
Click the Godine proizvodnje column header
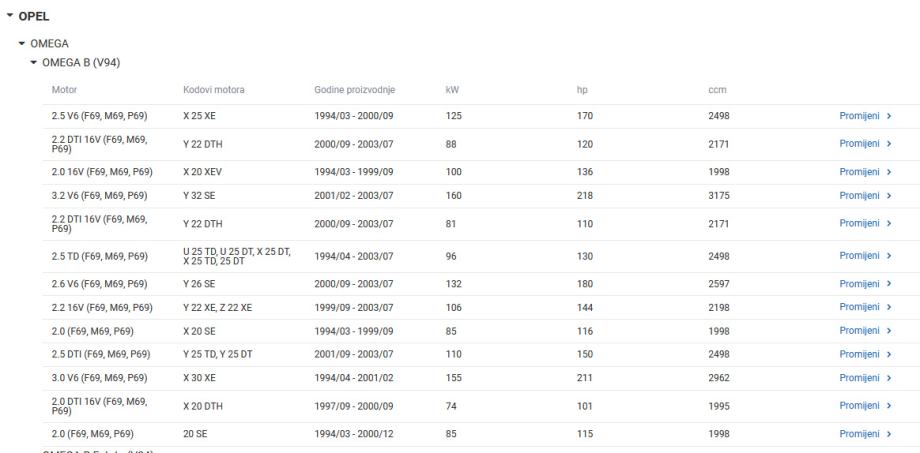354,90
